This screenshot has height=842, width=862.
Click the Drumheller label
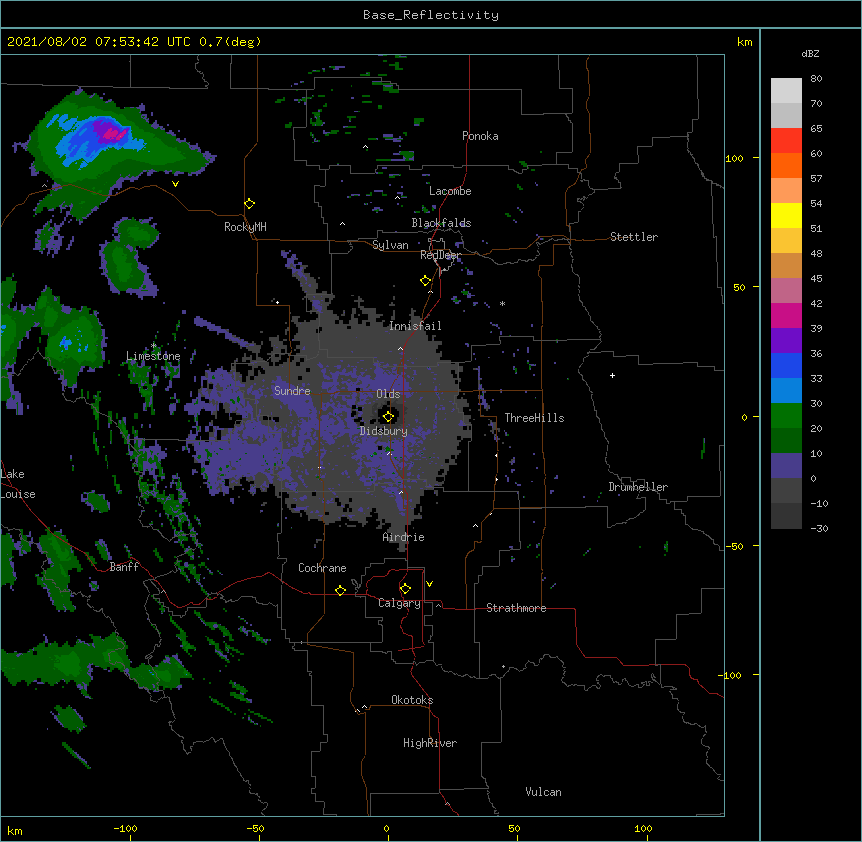click(x=638, y=487)
